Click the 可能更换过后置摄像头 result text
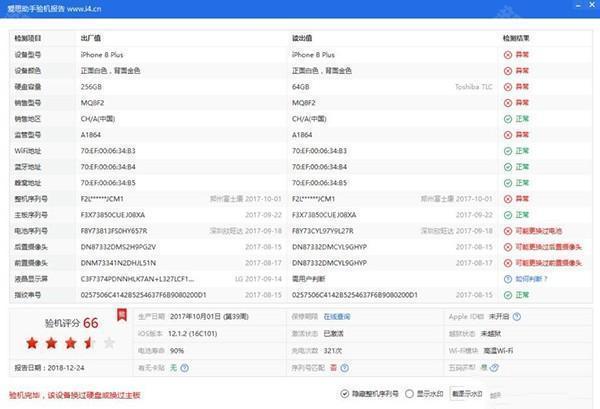Image resolution: width=600 pixels, height=409 pixels. pyautogui.click(x=548, y=247)
